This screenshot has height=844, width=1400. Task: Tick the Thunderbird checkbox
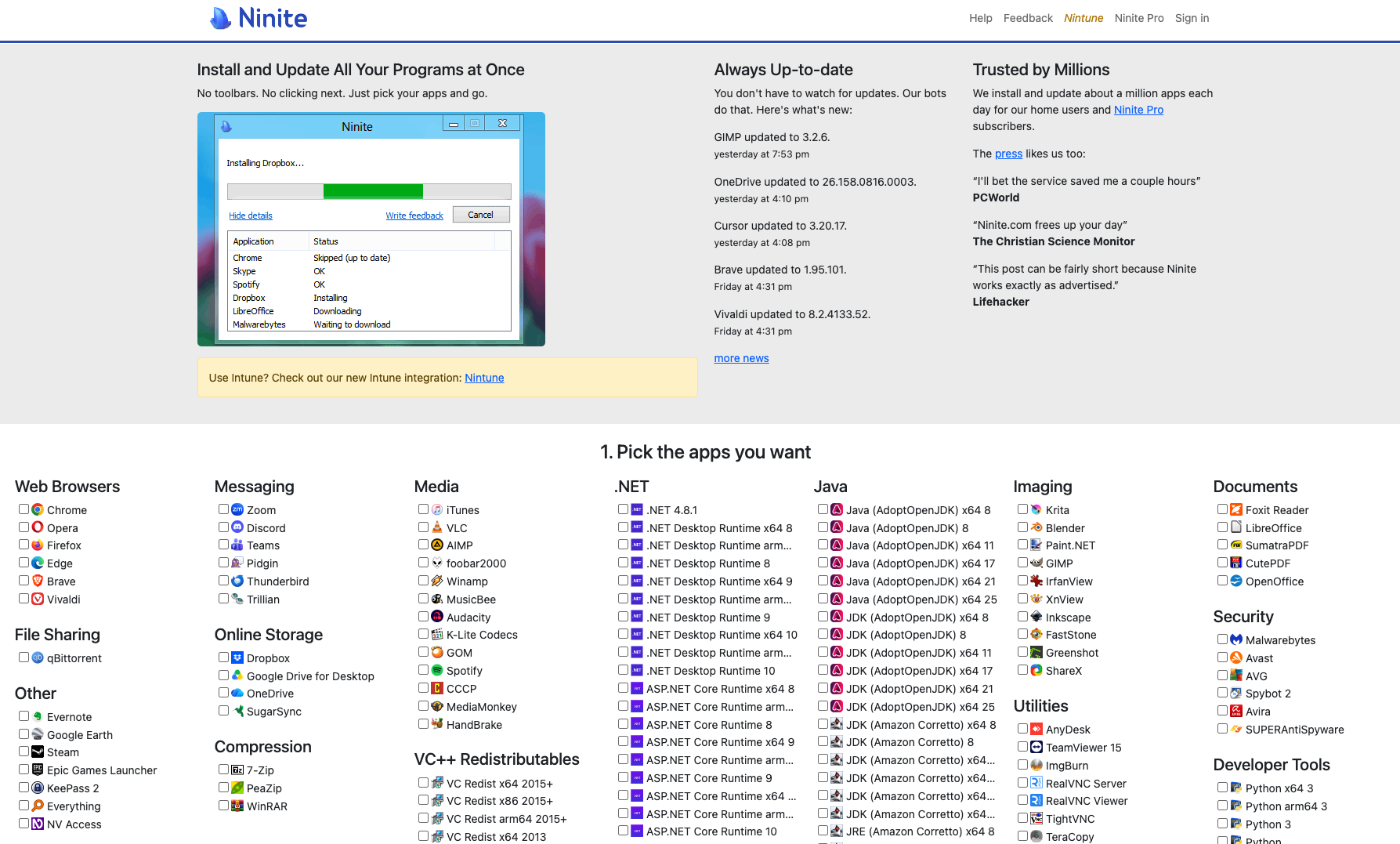(224, 581)
